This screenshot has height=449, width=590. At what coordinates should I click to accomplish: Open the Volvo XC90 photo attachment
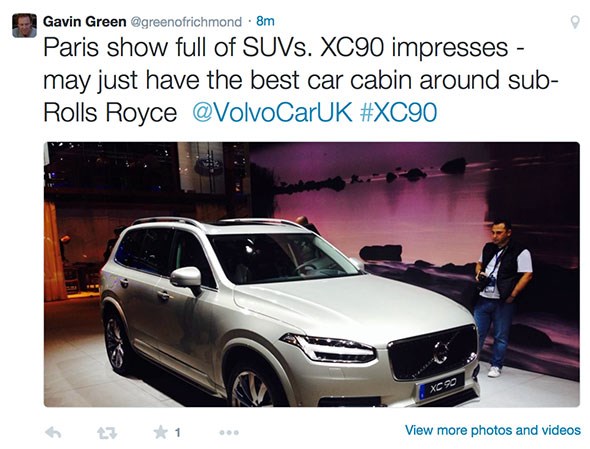312,274
